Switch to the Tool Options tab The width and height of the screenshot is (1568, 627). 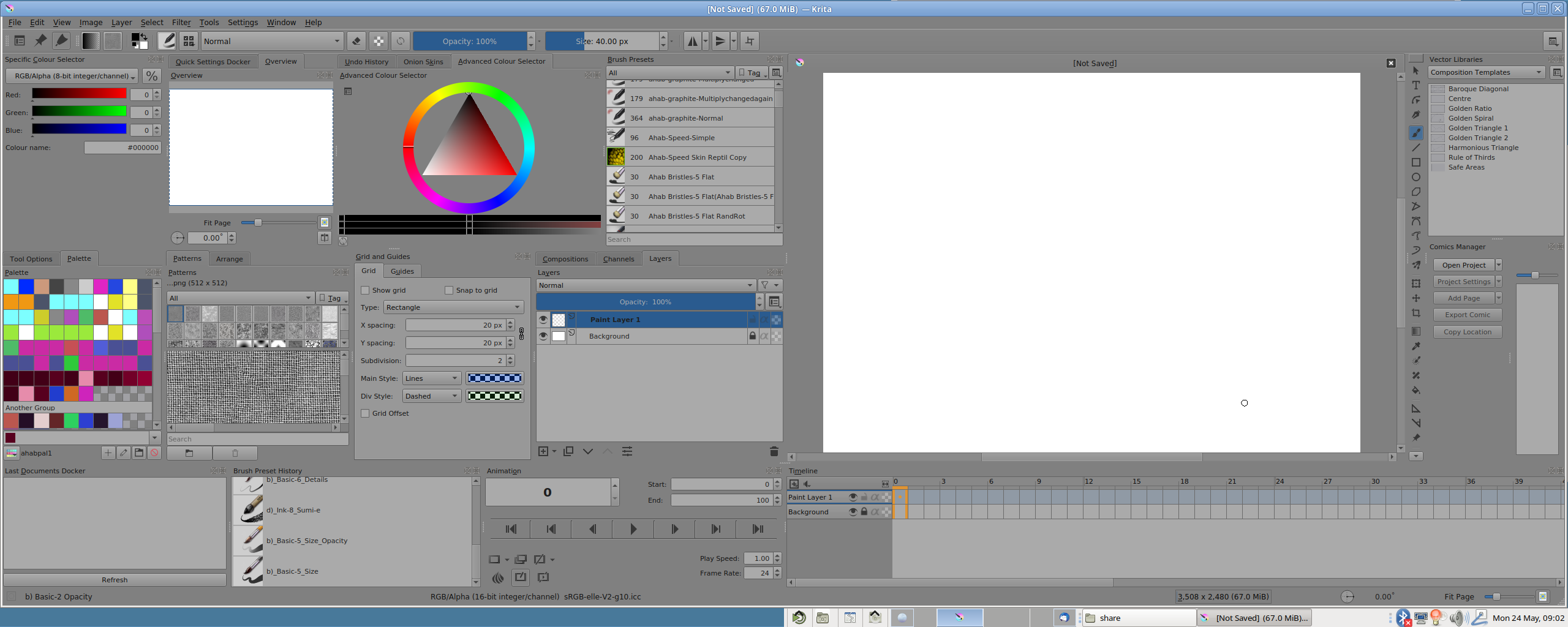coord(31,259)
